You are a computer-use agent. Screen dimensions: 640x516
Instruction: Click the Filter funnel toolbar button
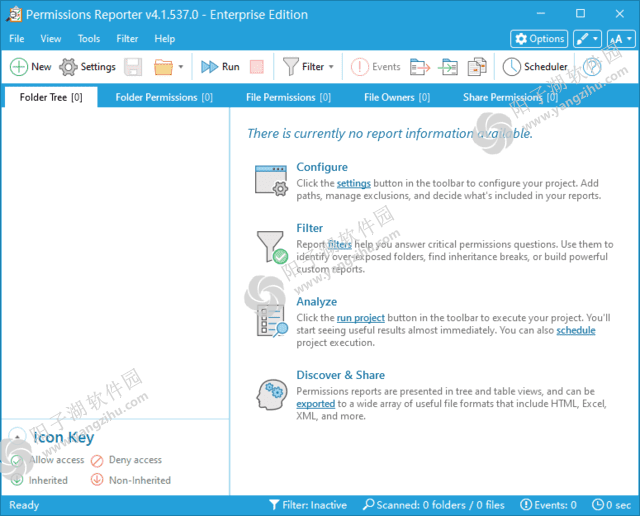click(304, 67)
